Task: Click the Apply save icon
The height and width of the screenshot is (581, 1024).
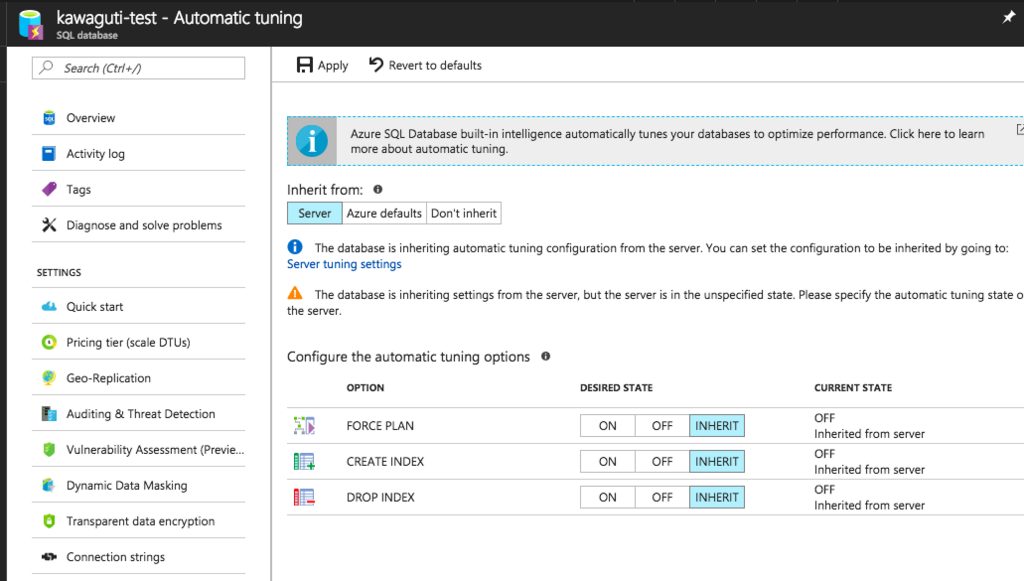Action: 305,65
